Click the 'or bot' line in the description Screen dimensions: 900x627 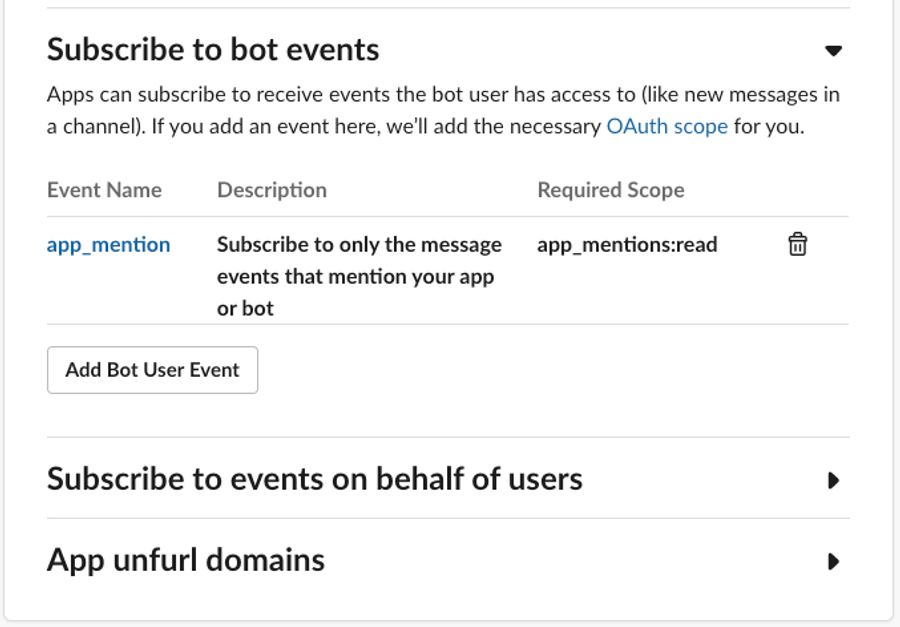[x=245, y=308]
